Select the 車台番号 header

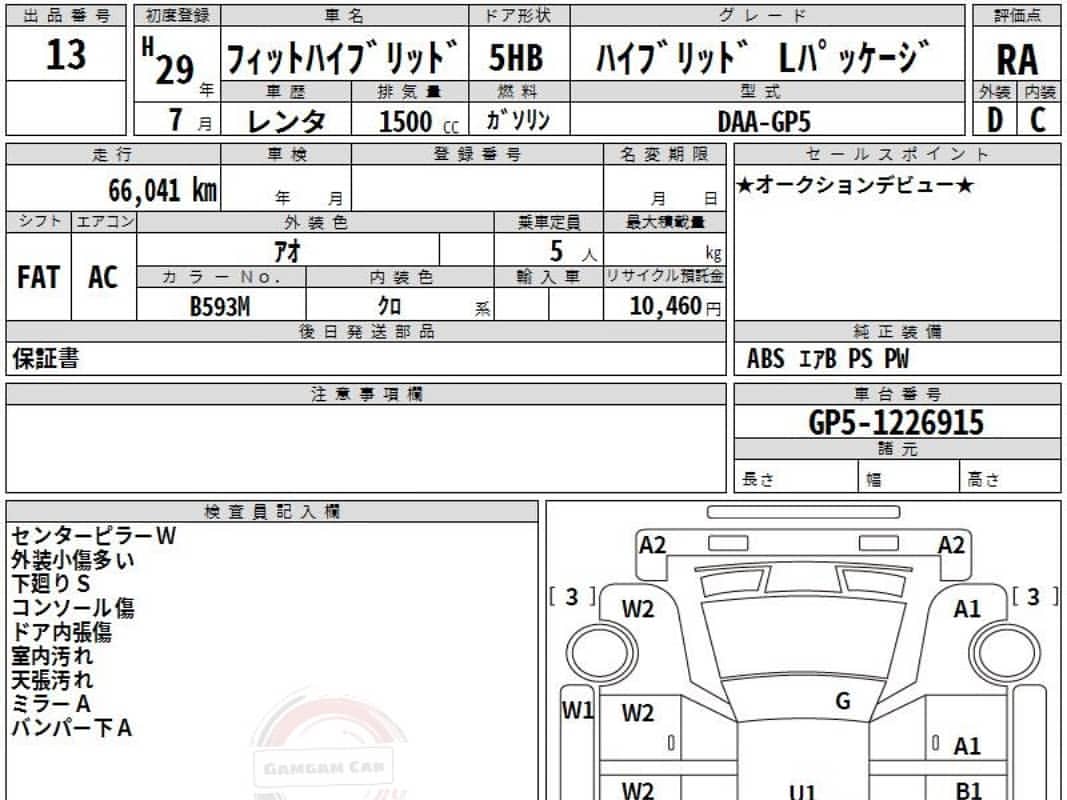[x=897, y=394]
